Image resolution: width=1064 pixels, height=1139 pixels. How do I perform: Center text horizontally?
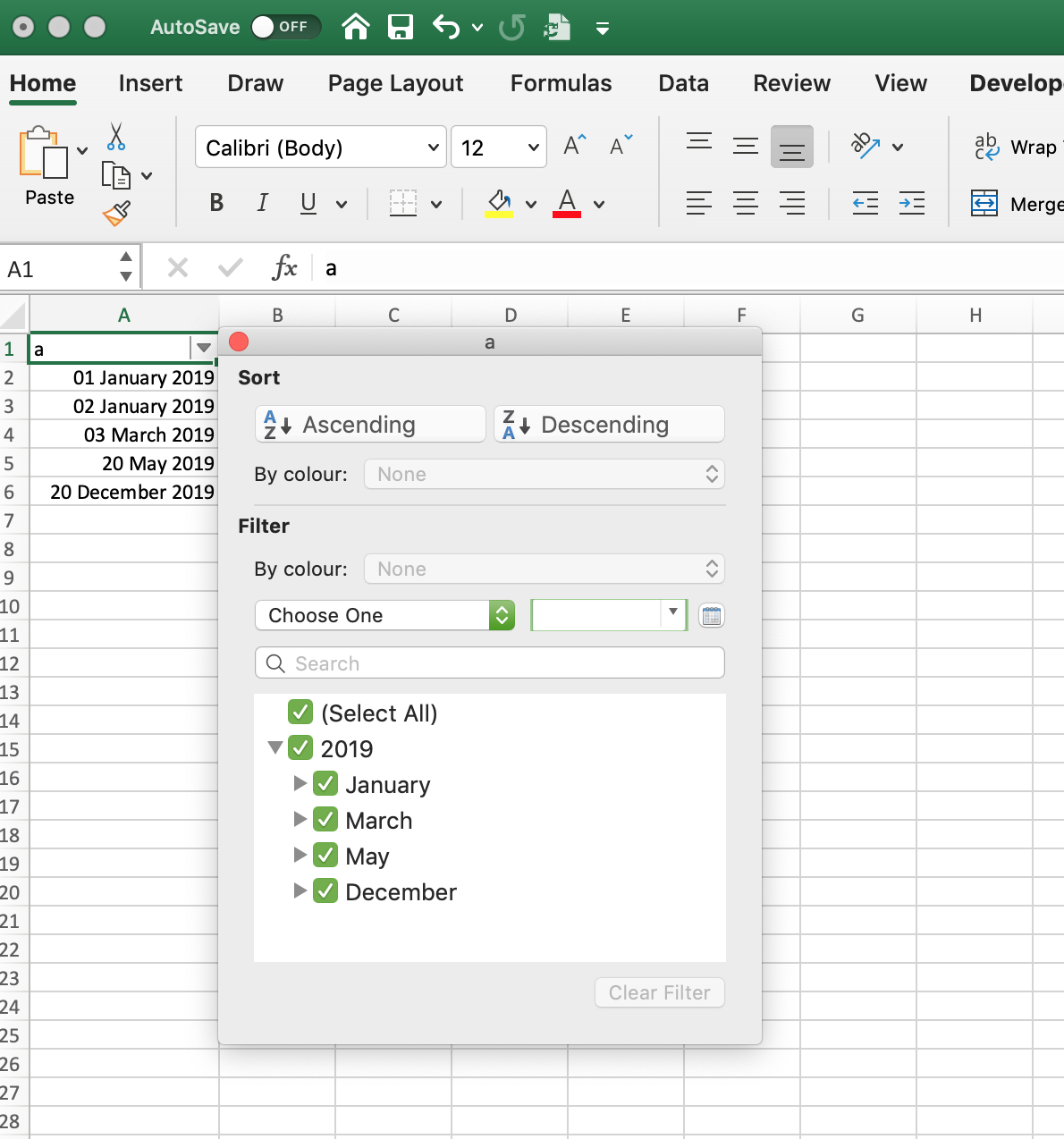pos(746,203)
